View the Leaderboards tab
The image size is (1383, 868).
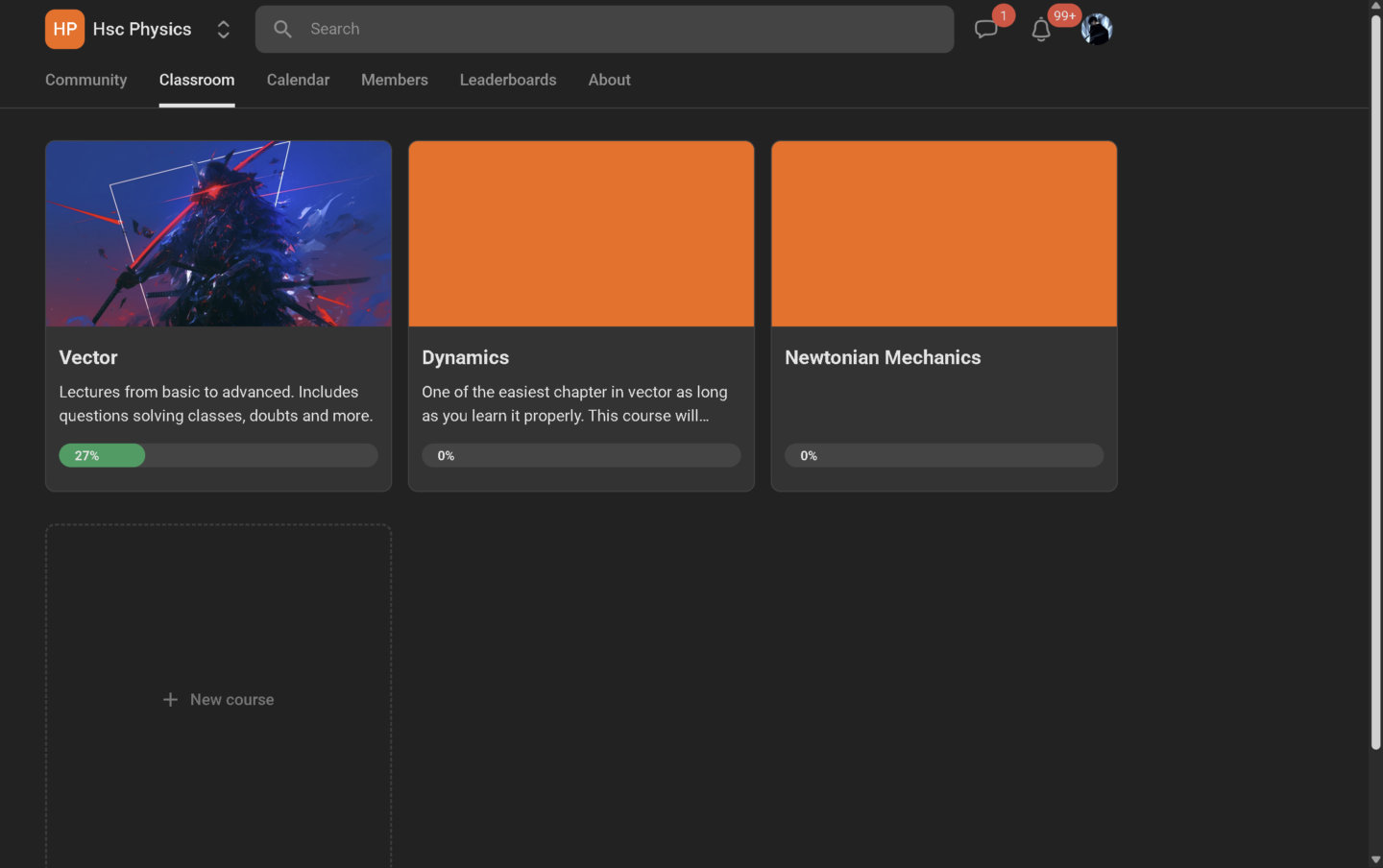point(508,80)
